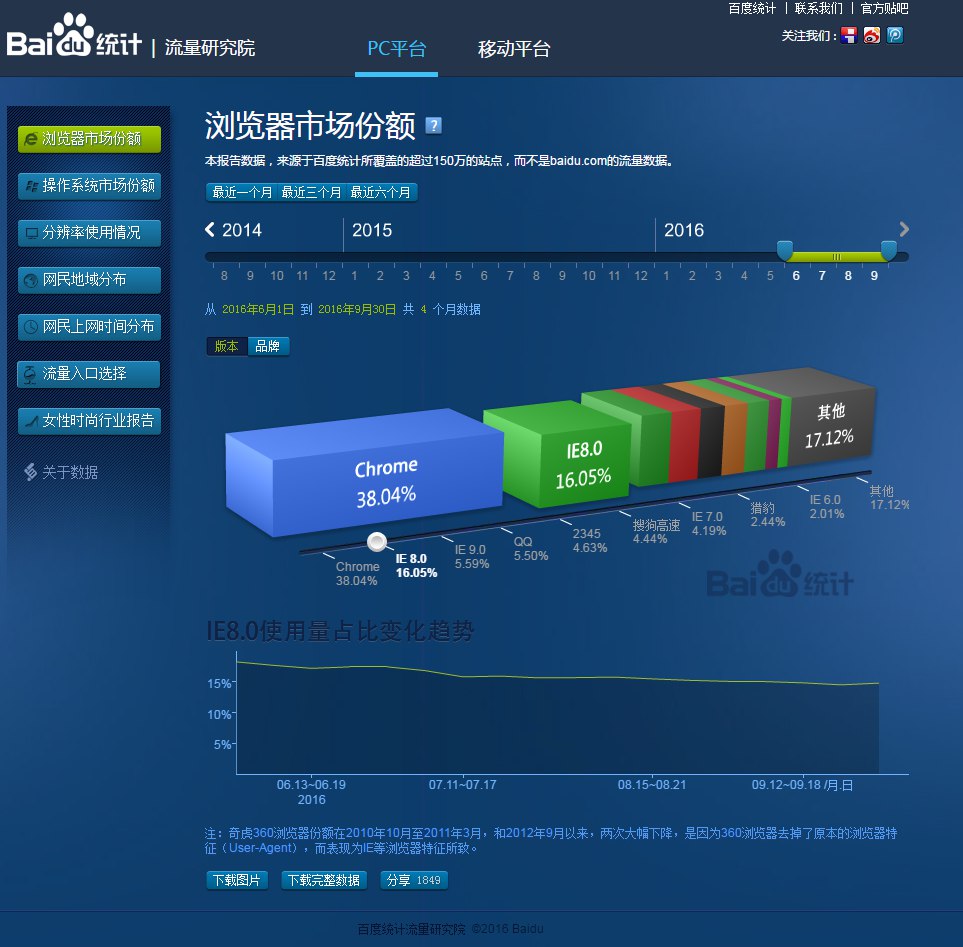Click the Baidu Tongji paw logo
The width and height of the screenshot is (963, 947).
pos(74,35)
